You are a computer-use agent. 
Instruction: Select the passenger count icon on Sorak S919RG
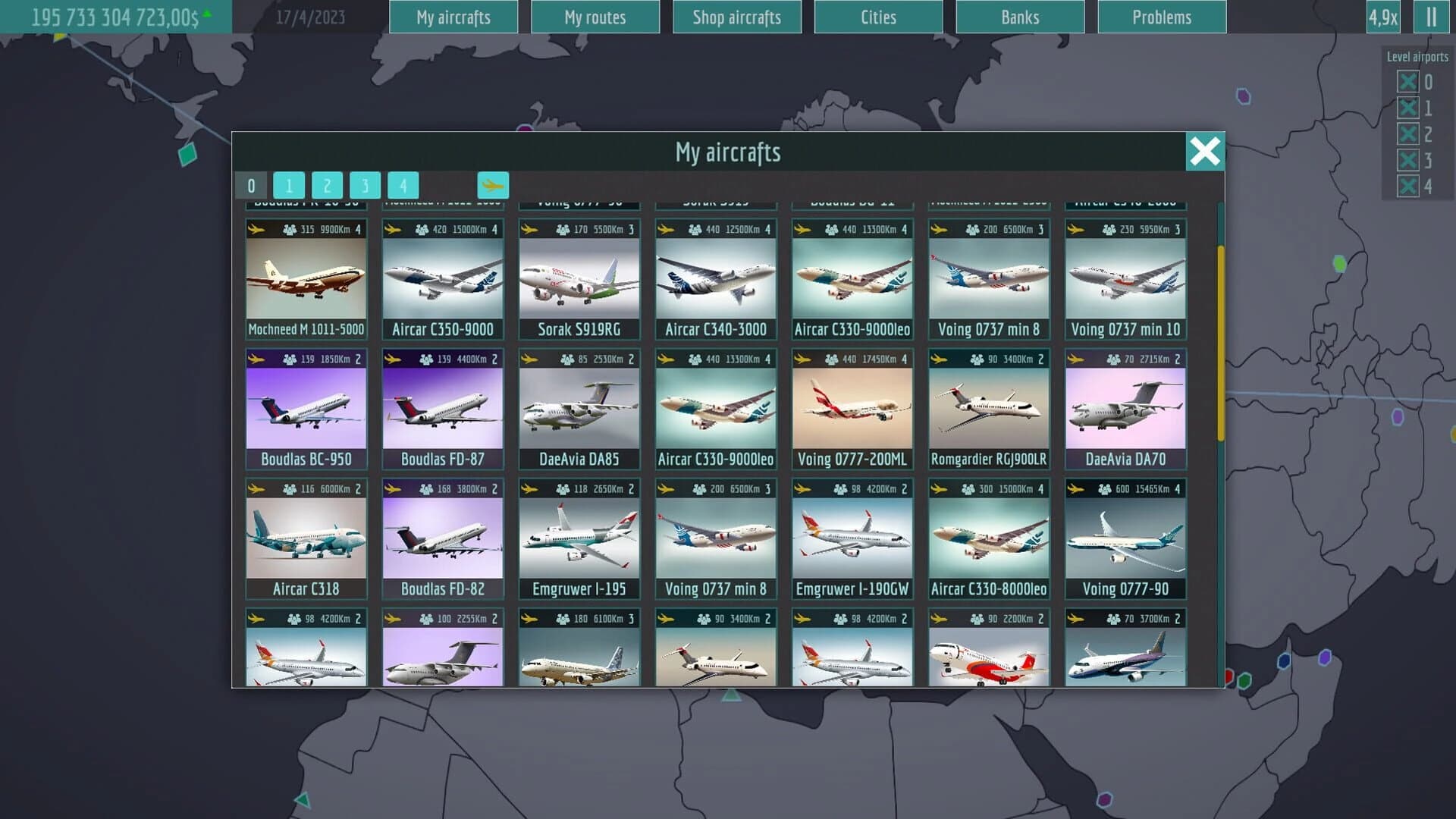click(563, 228)
